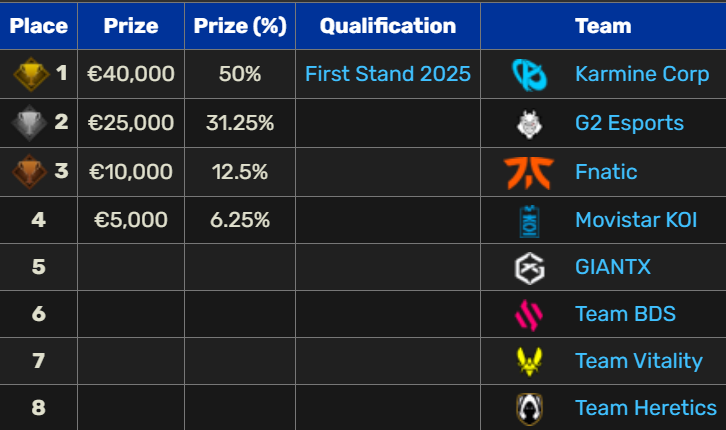Image resolution: width=726 pixels, height=430 pixels.
Task: Click the bronze third place trophy icon
Action: [29, 172]
